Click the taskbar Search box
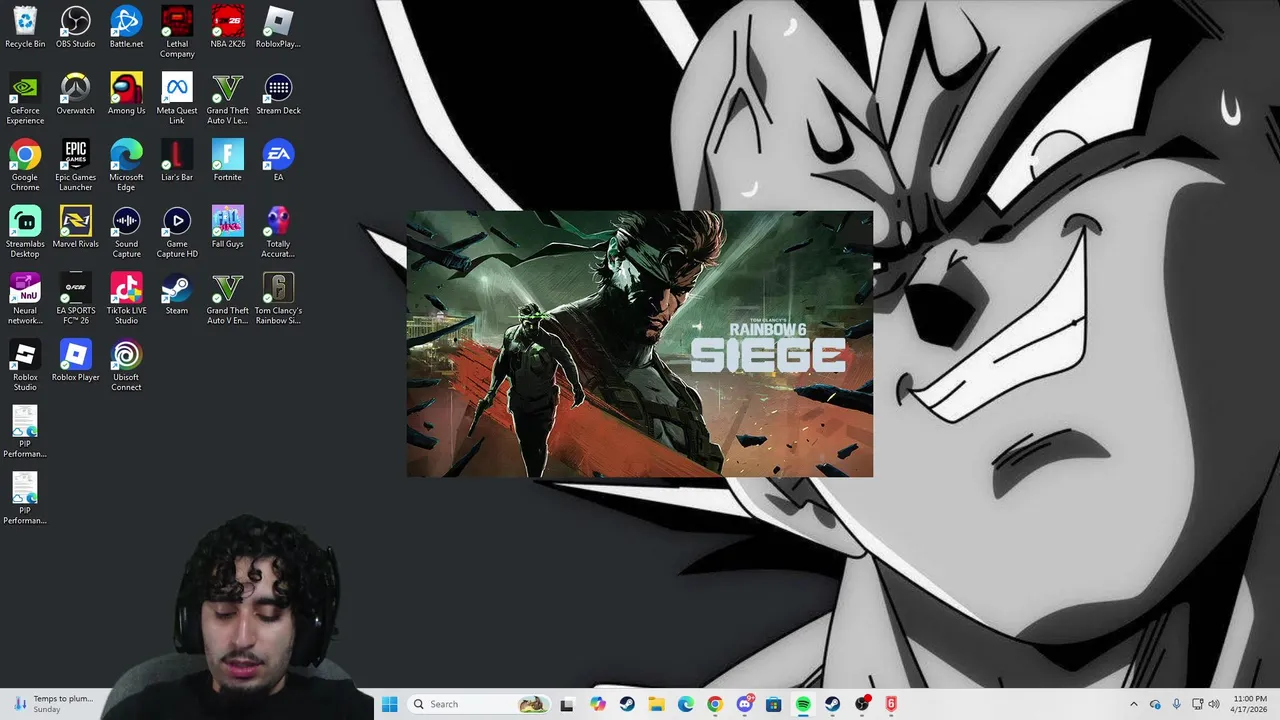 (x=478, y=704)
